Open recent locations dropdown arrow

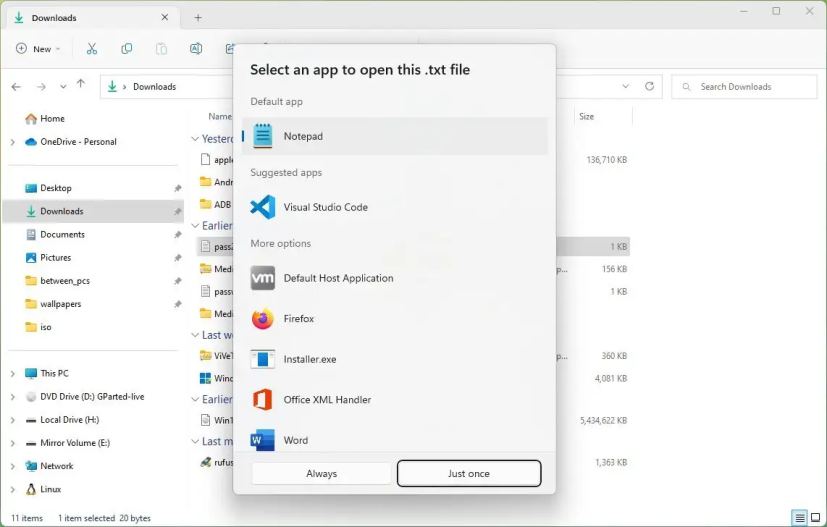pyautogui.click(x=63, y=87)
